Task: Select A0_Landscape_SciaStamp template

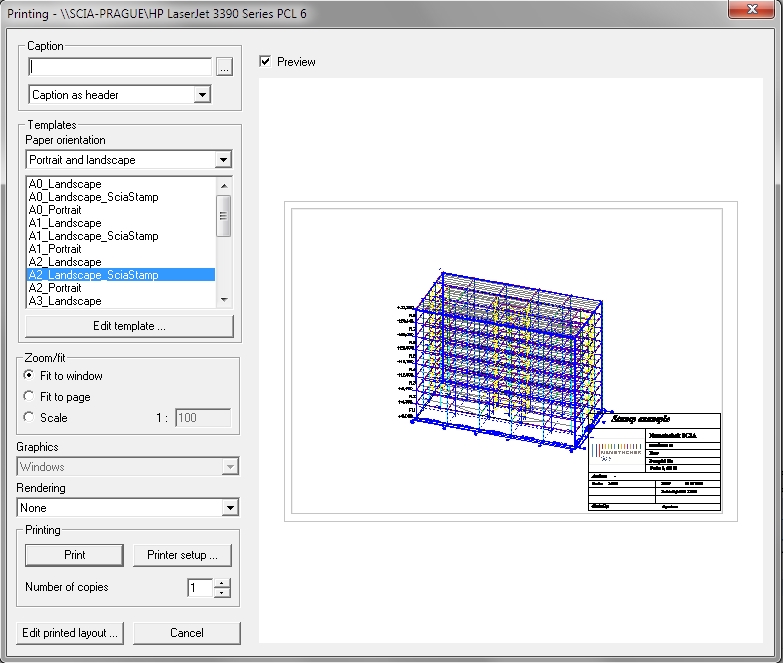Action: click(93, 197)
